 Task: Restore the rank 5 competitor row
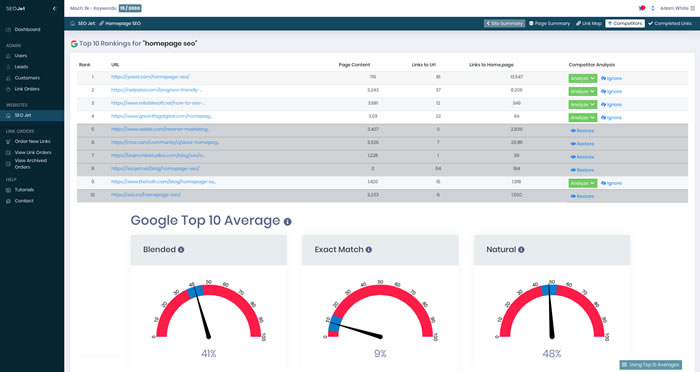click(x=582, y=131)
